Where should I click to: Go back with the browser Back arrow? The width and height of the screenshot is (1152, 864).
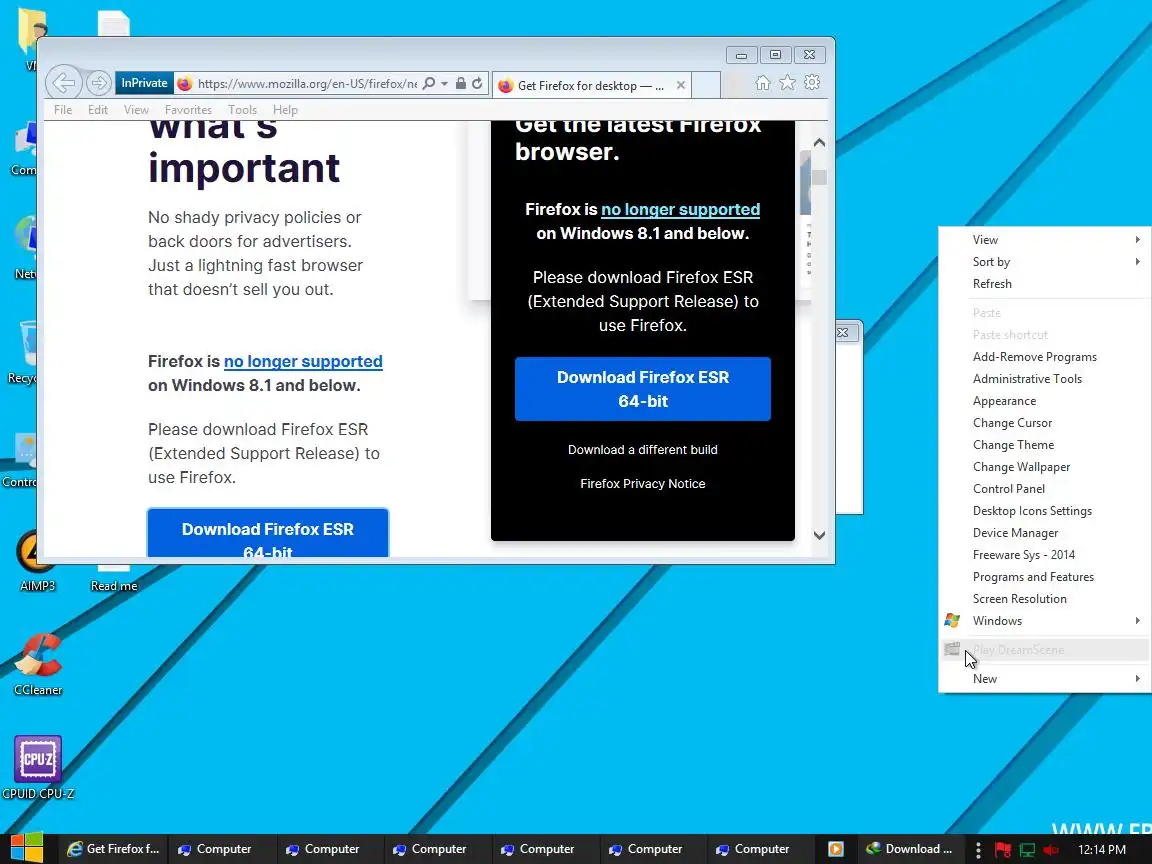click(x=64, y=83)
